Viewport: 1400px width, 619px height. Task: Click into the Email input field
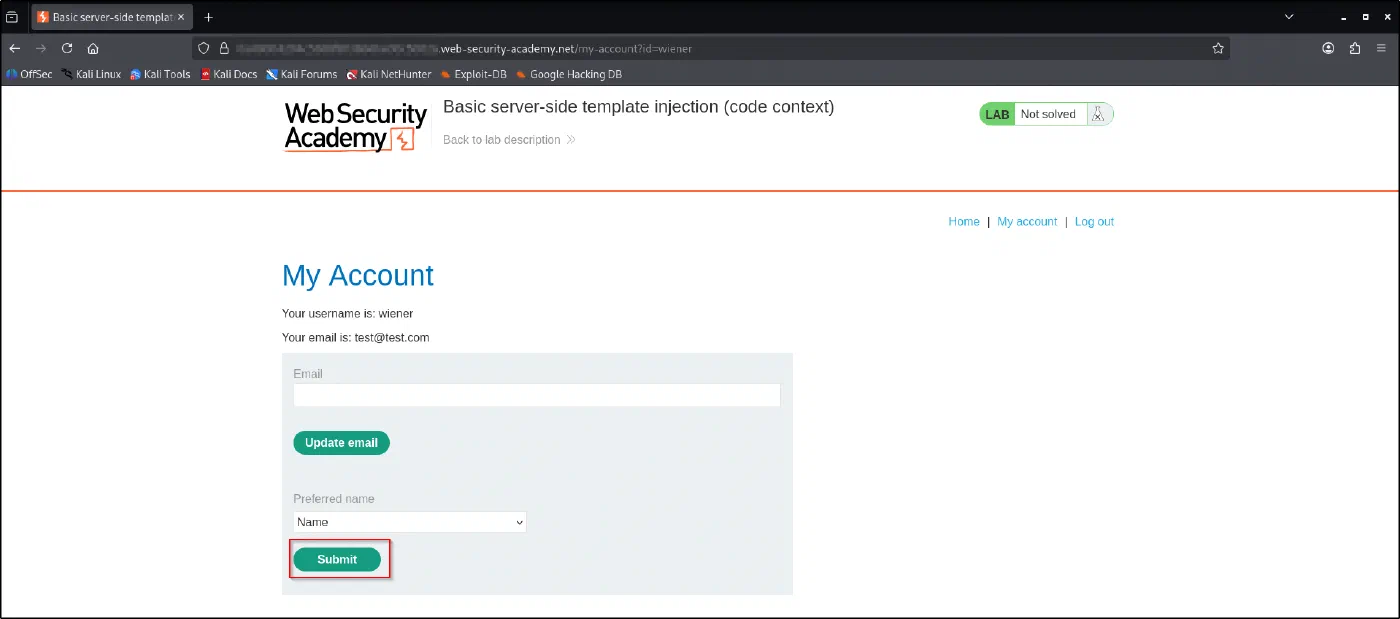click(x=537, y=395)
